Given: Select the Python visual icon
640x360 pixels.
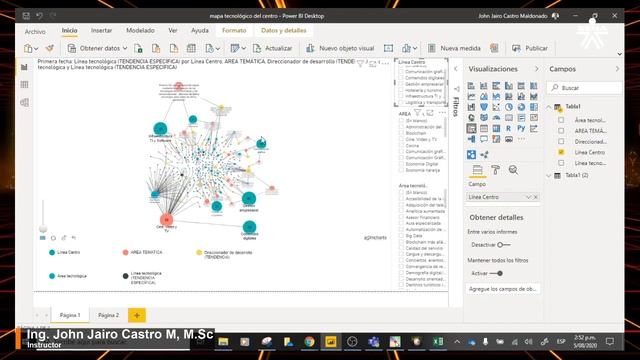Looking at the screenshot, I should [x=521, y=128].
